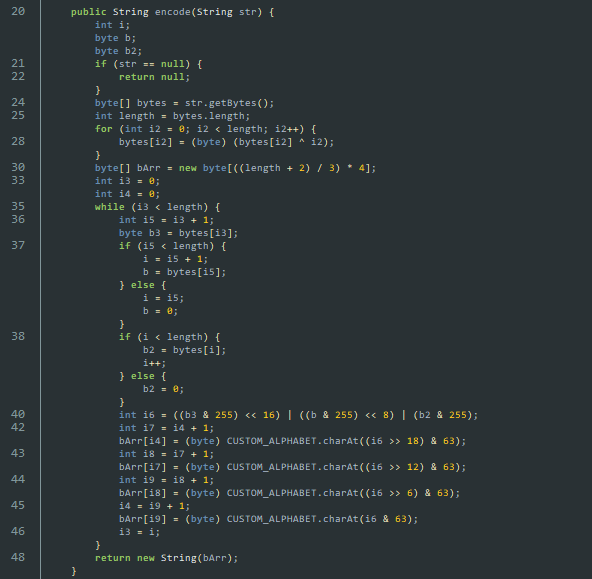
Task: Click line number 37 in gutter
Action: coord(18,245)
